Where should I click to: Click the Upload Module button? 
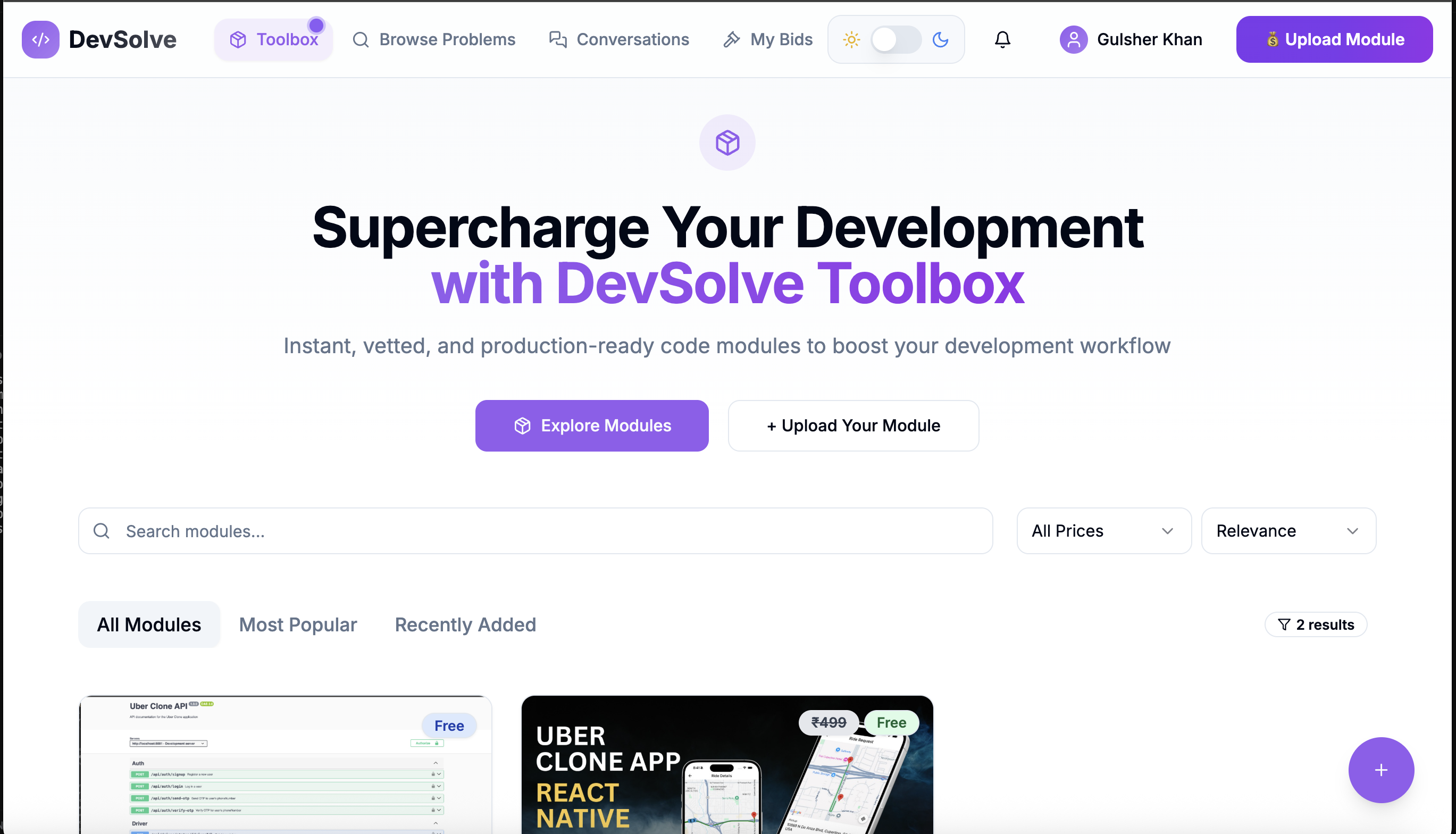tap(1334, 39)
